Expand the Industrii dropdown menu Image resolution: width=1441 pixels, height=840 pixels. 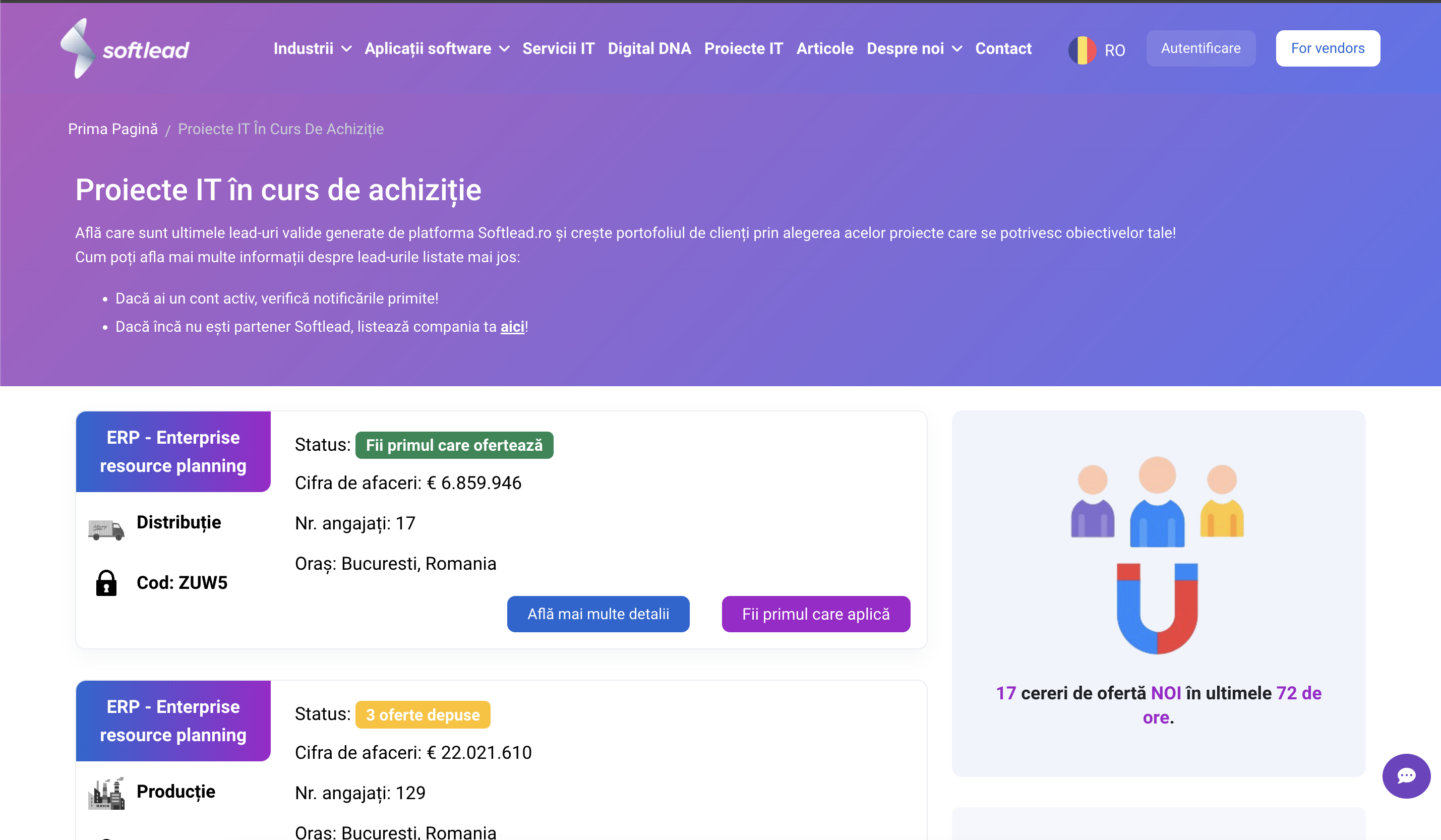(312, 48)
